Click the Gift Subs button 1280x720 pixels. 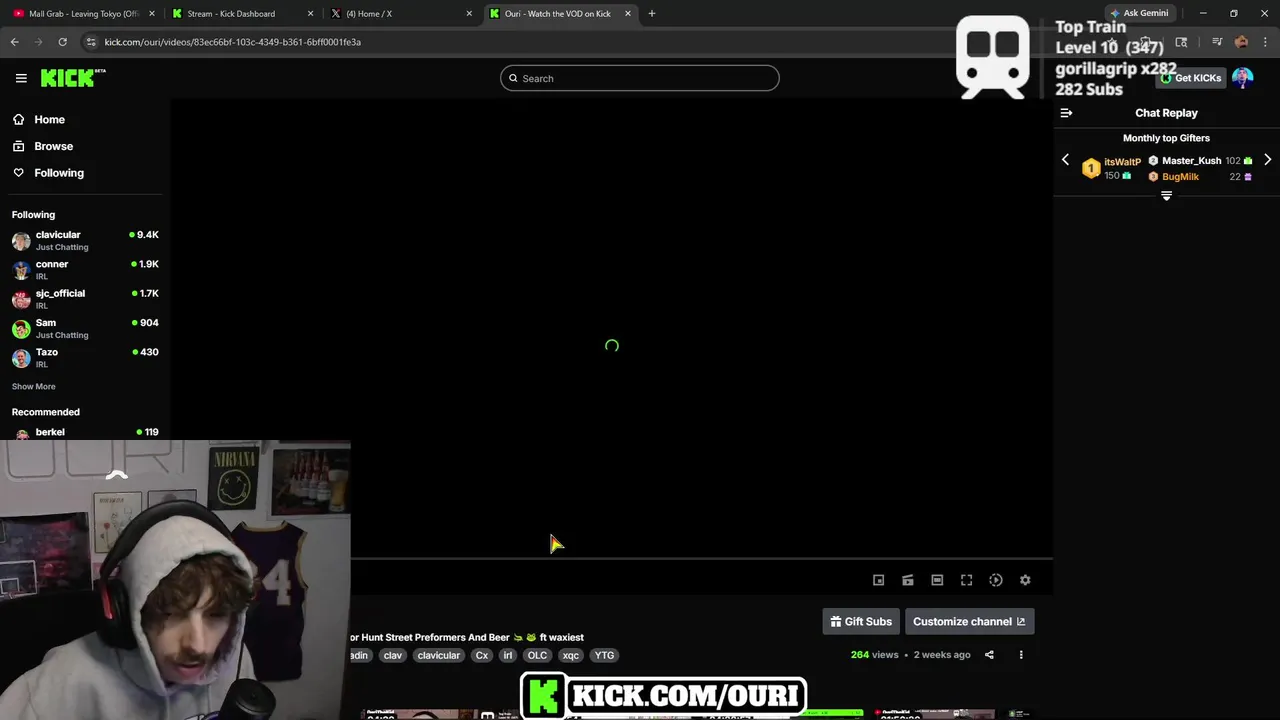(x=861, y=621)
